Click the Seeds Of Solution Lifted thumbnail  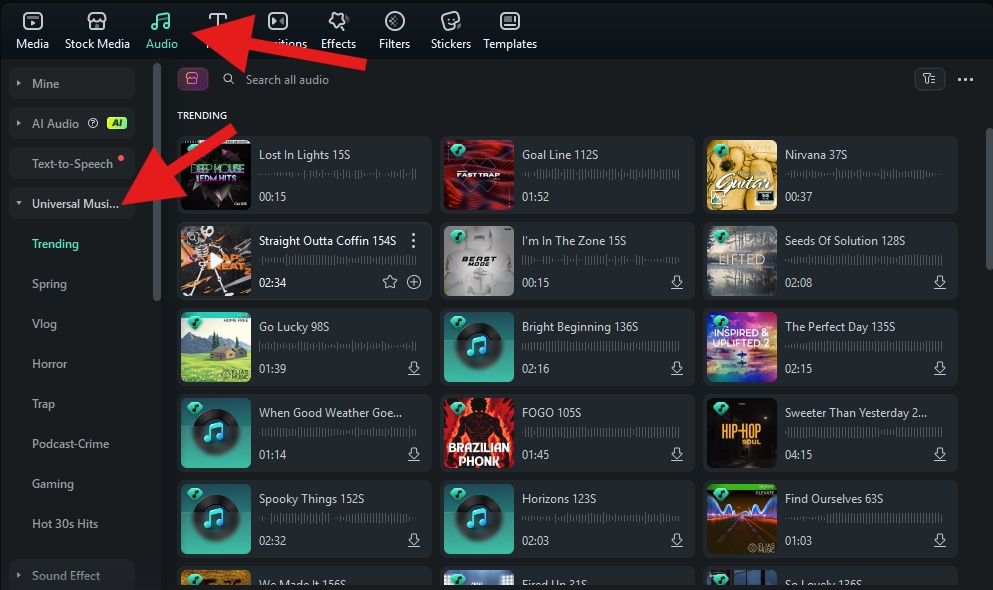pos(742,261)
